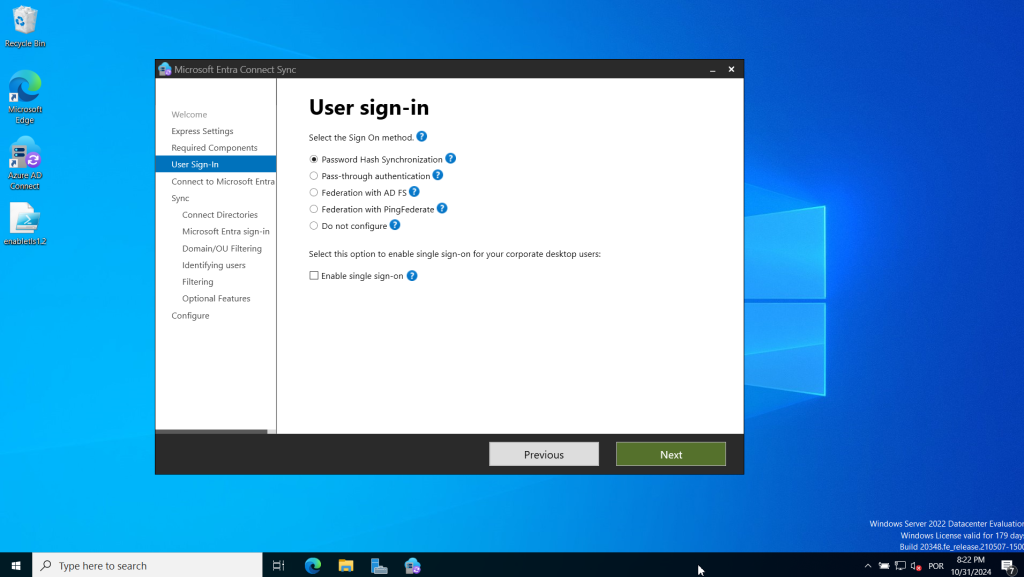This screenshot has width=1024, height=577.
Task: Select Password Hash Synchronization radio button
Action: (x=313, y=159)
